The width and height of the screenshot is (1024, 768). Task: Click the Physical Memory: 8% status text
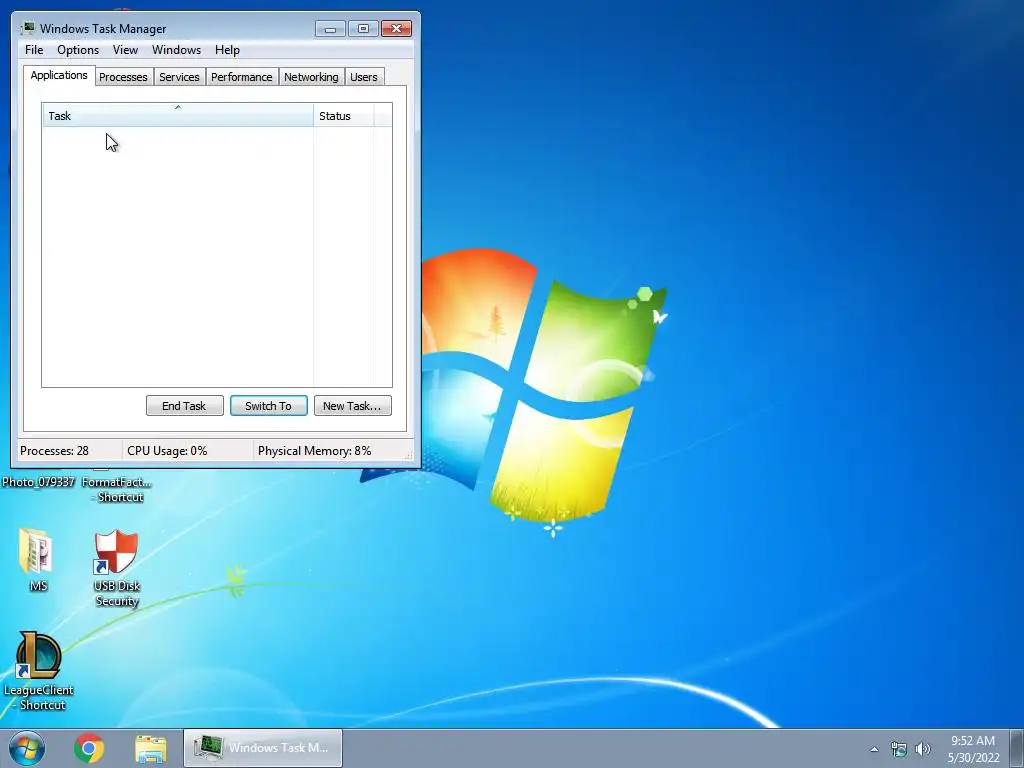pyautogui.click(x=314, y=451)
